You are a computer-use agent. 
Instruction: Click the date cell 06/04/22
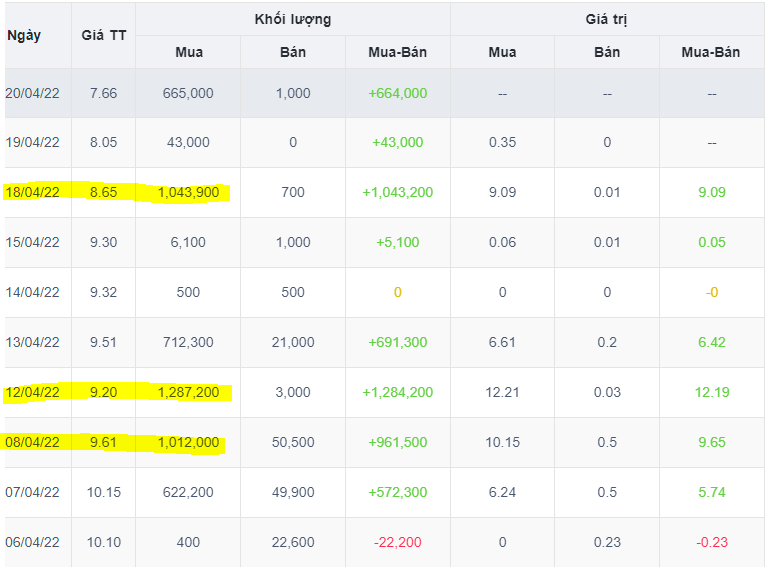tap(32, 542)
